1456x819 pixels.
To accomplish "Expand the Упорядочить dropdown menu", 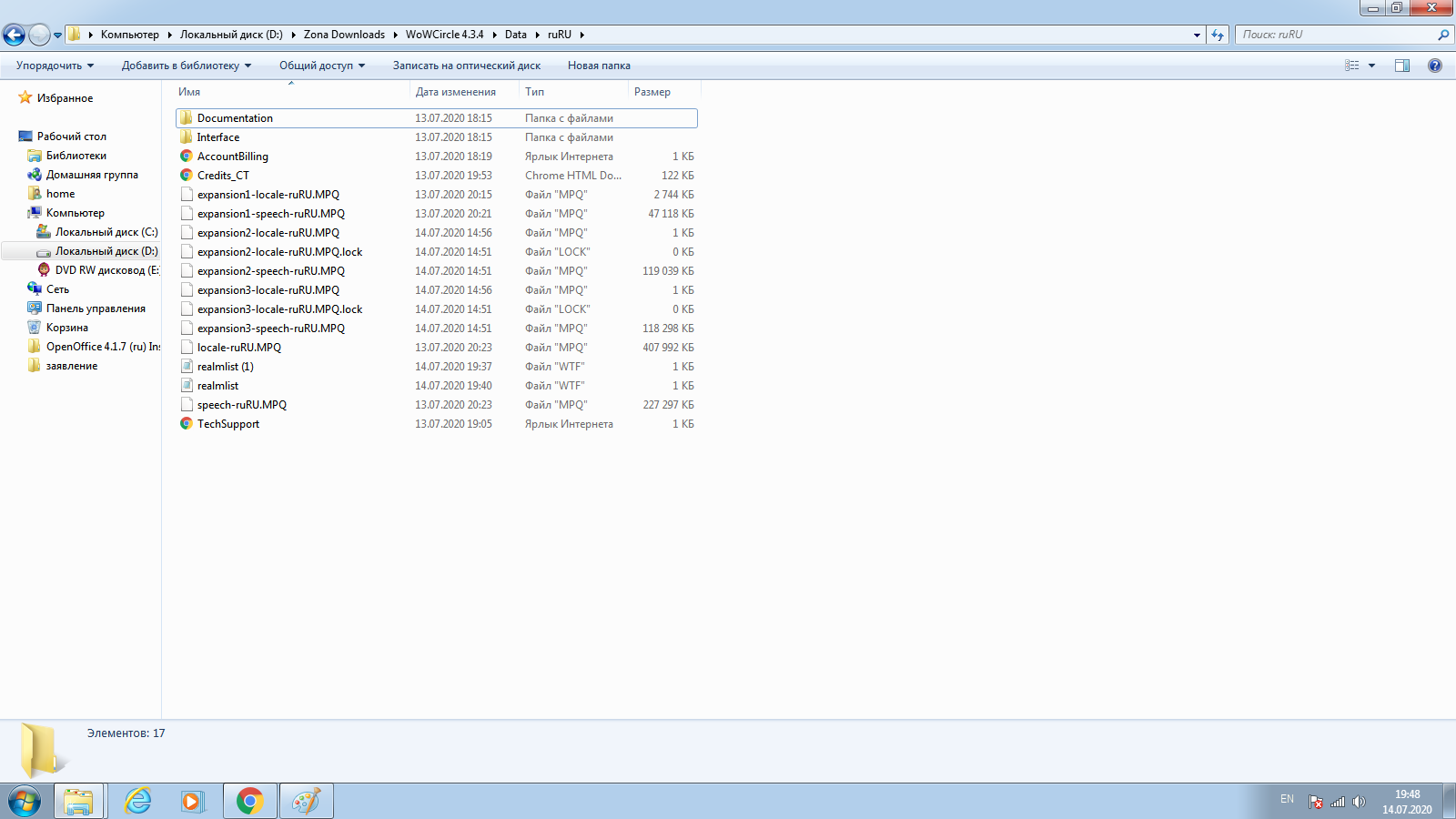I will (55, 66).
